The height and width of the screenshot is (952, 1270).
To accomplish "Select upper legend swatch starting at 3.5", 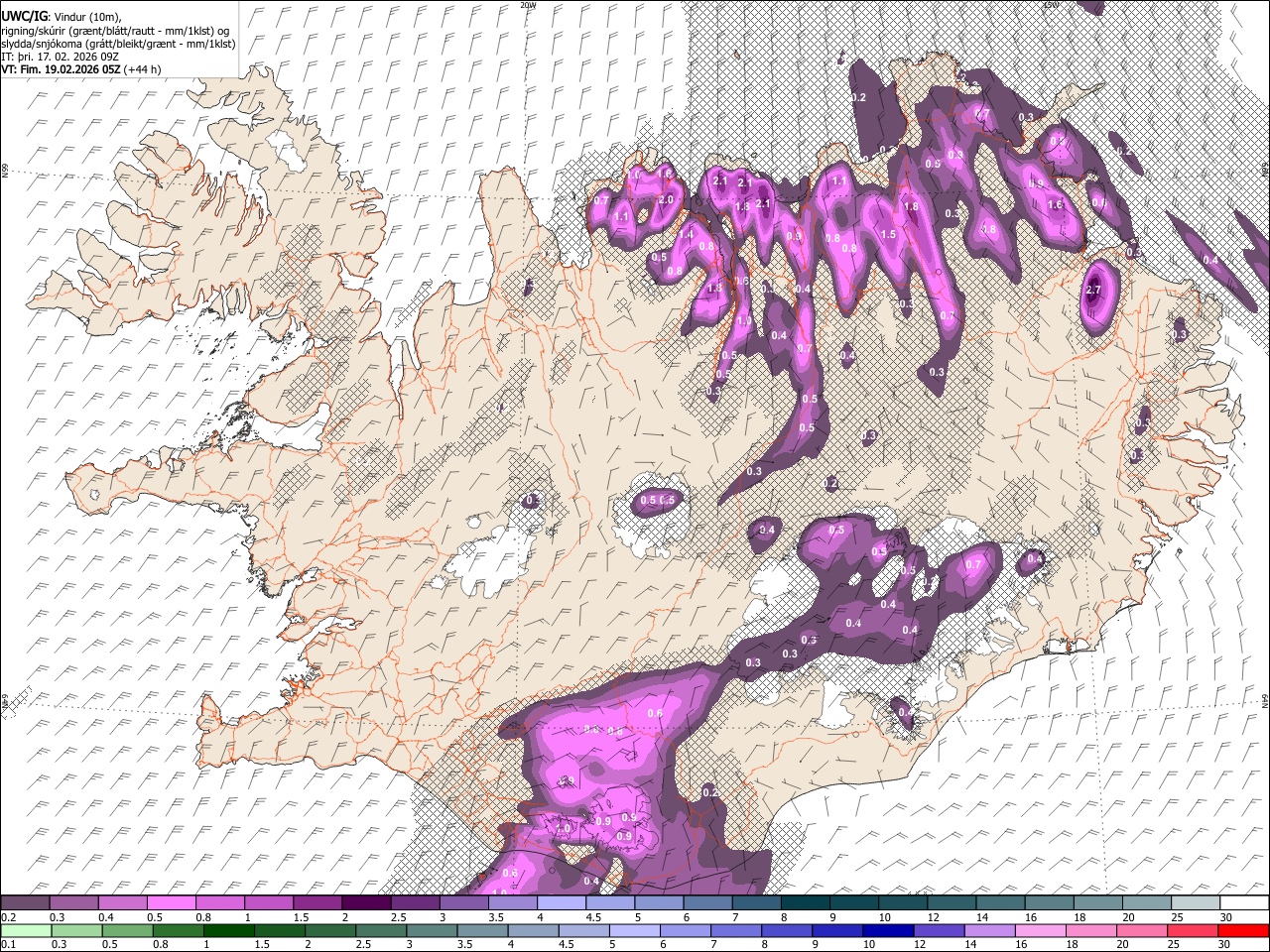I will coord(512,903).
